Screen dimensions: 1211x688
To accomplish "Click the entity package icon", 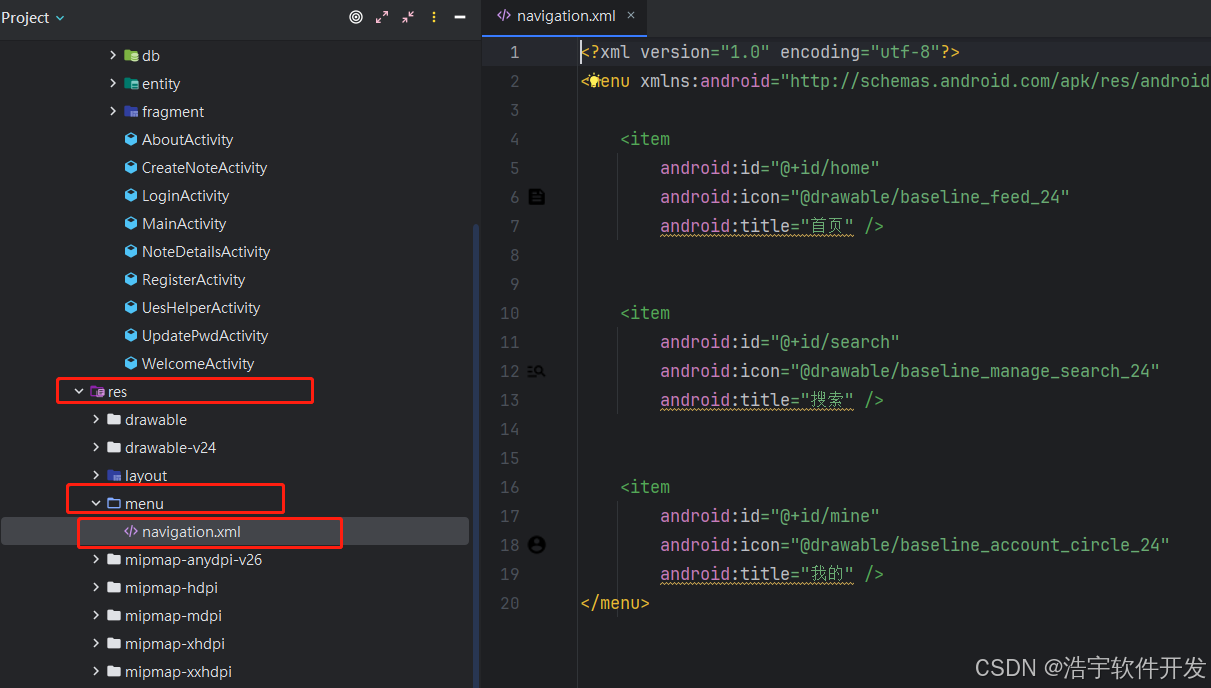I will coord(131,84).
